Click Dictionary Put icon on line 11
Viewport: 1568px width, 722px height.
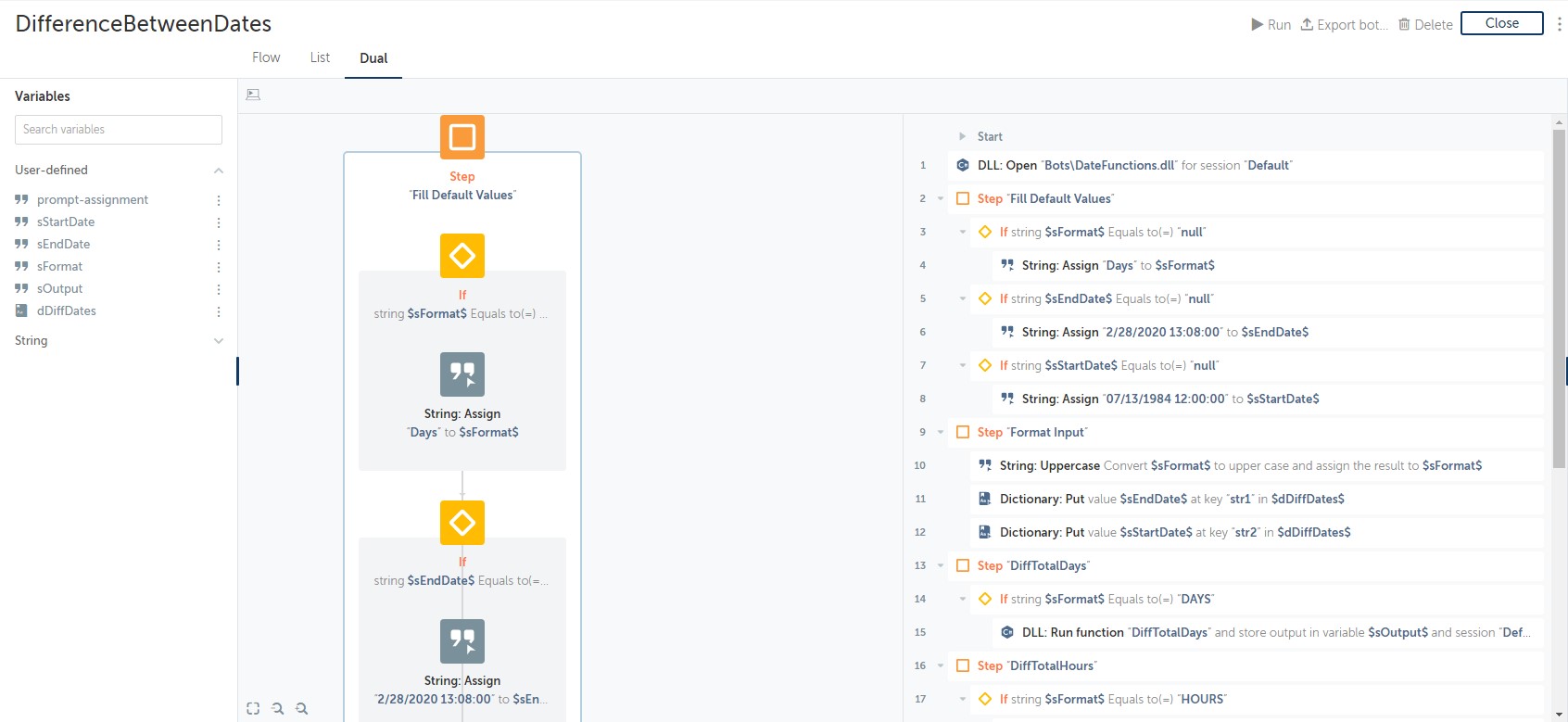coord(985,499)
